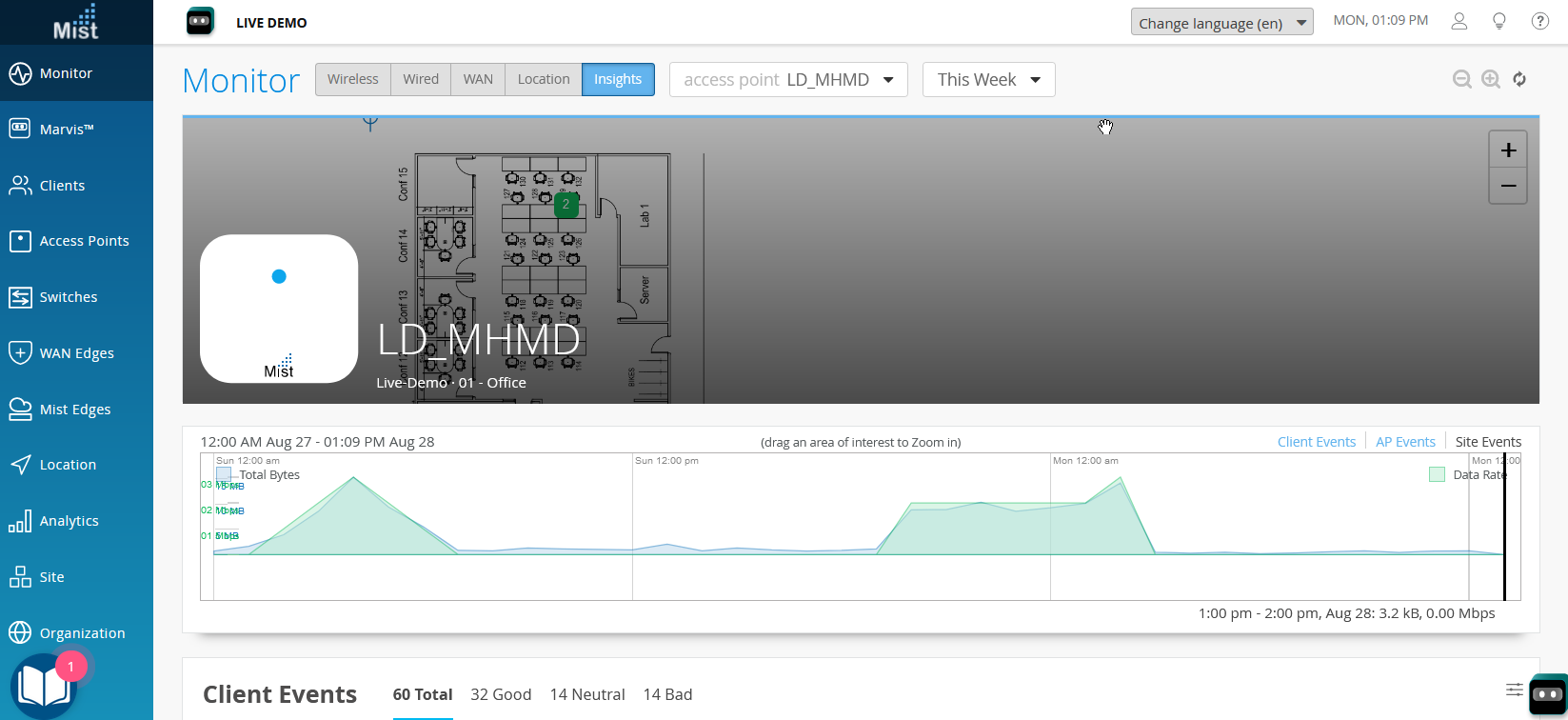Click the lightbulb what's new icon

tap(1499, 21)
